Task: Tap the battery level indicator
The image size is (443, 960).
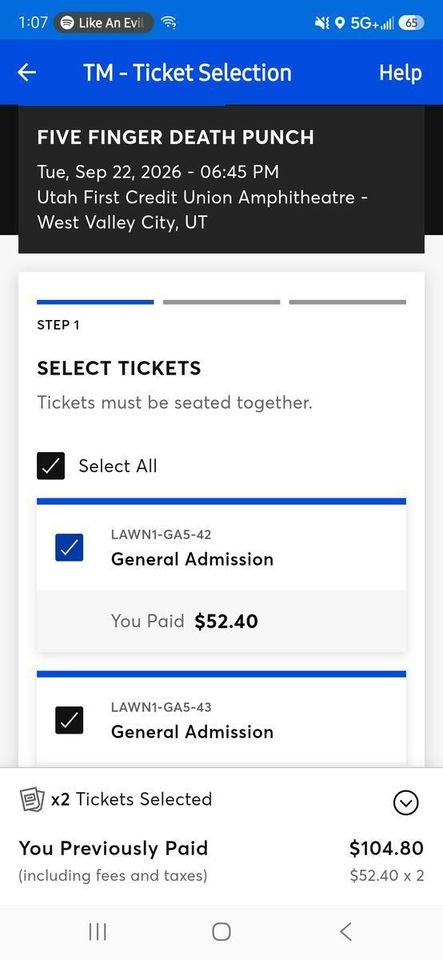Action: (411, 23)
